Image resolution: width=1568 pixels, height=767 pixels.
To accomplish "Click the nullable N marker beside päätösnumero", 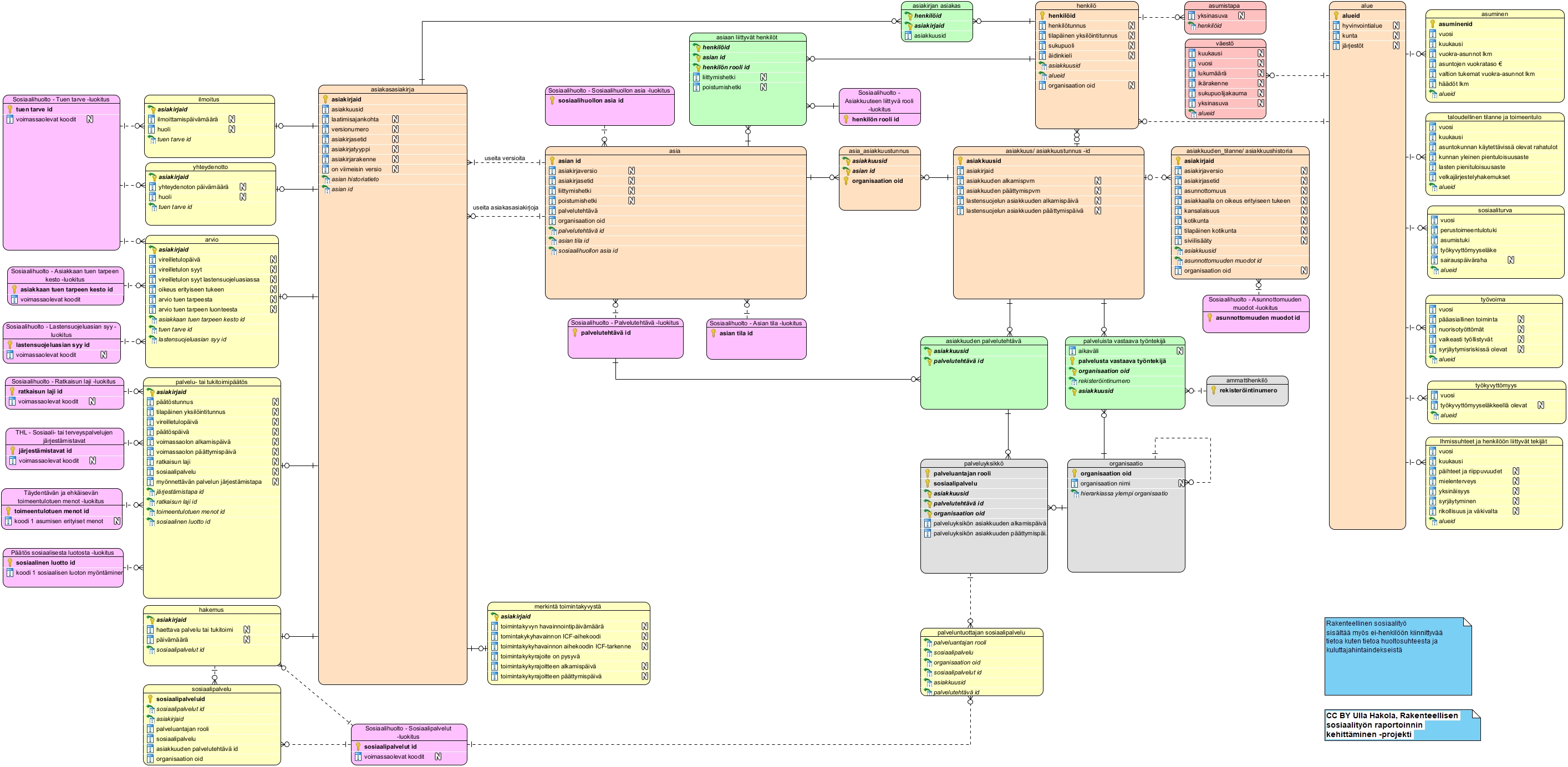I will click(275, 402).
